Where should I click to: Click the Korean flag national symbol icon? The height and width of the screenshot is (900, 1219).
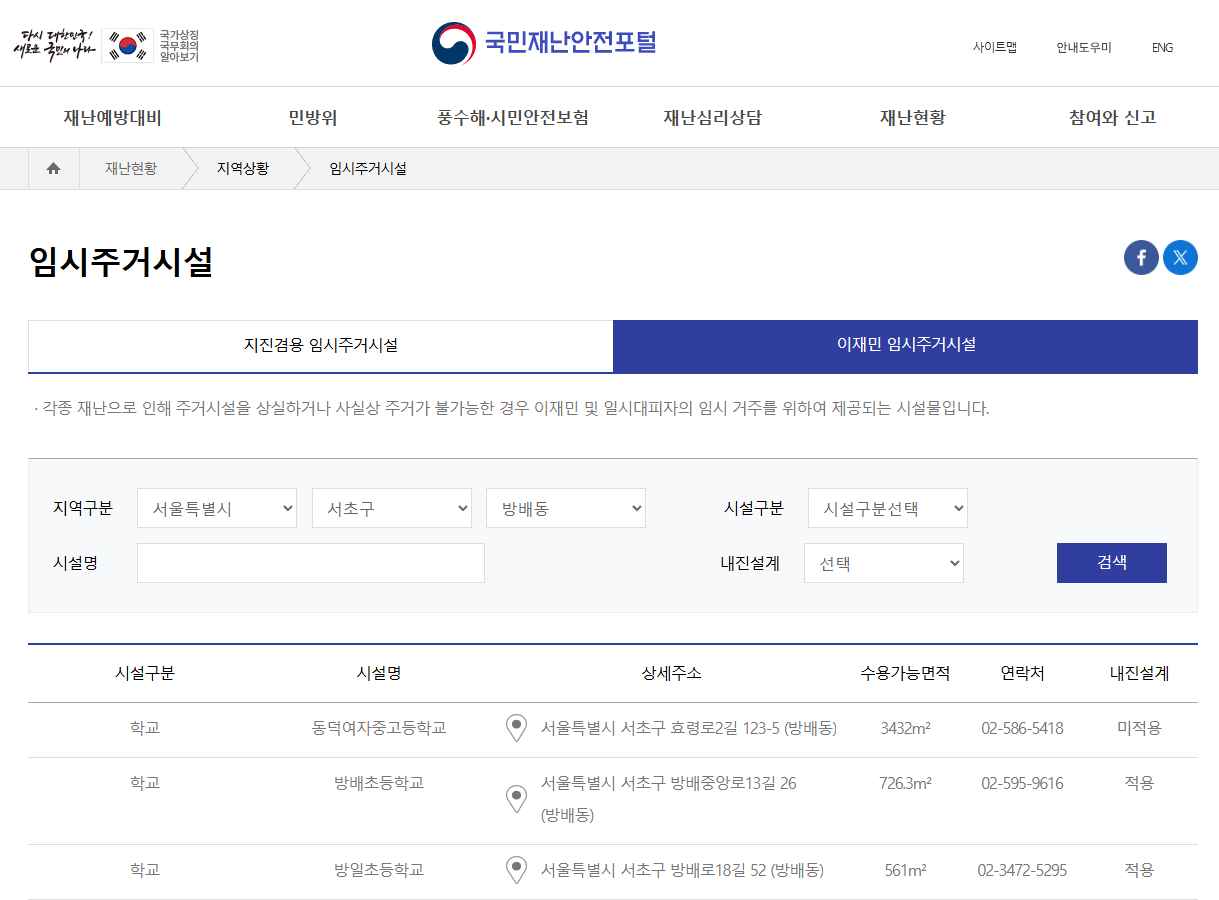[127, 45]
